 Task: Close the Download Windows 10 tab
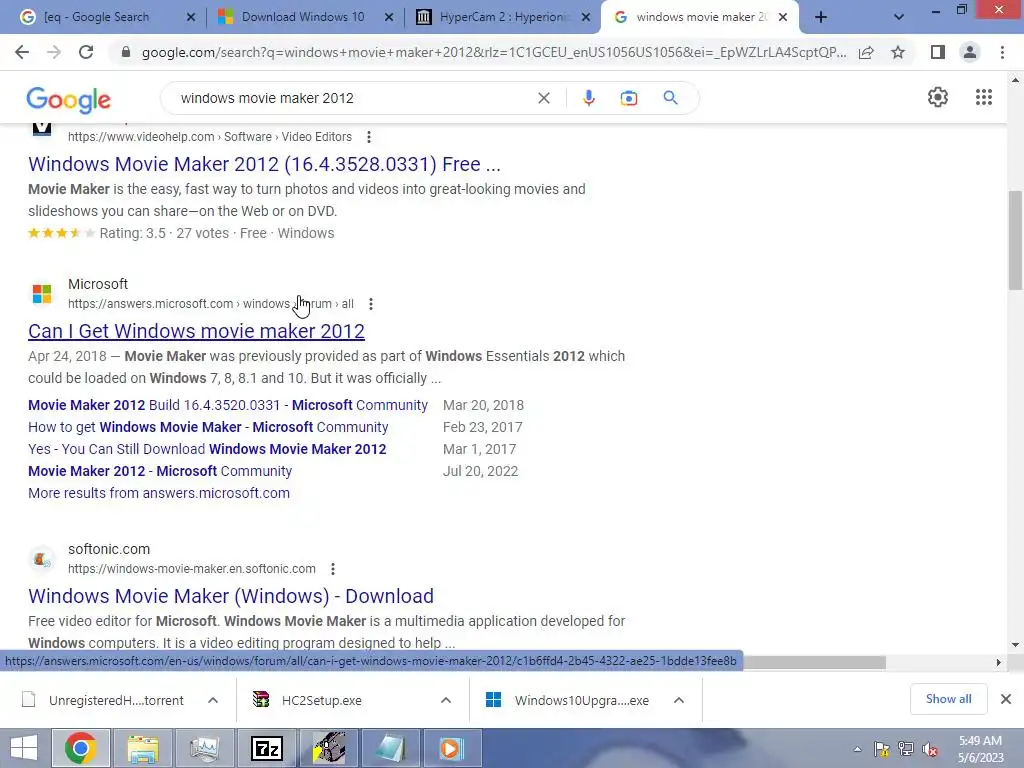(389, 18)
